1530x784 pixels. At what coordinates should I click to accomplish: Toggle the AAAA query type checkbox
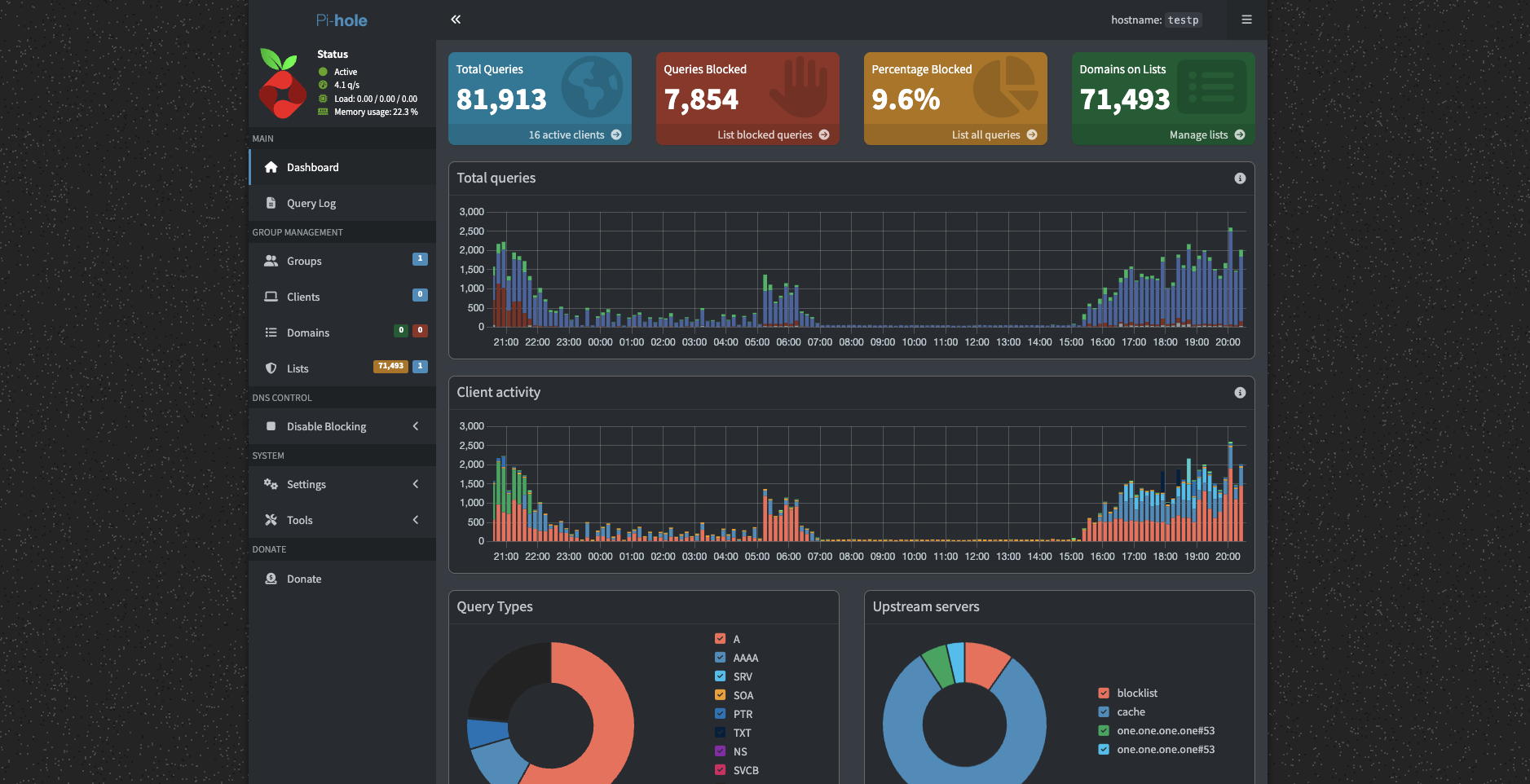(x=720, y=658)
